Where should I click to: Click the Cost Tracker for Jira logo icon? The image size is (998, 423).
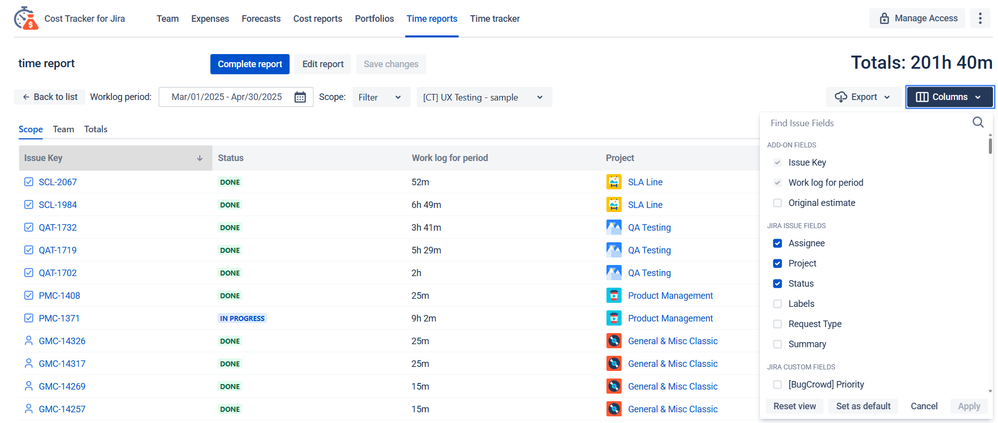click(x=25, y=18)
